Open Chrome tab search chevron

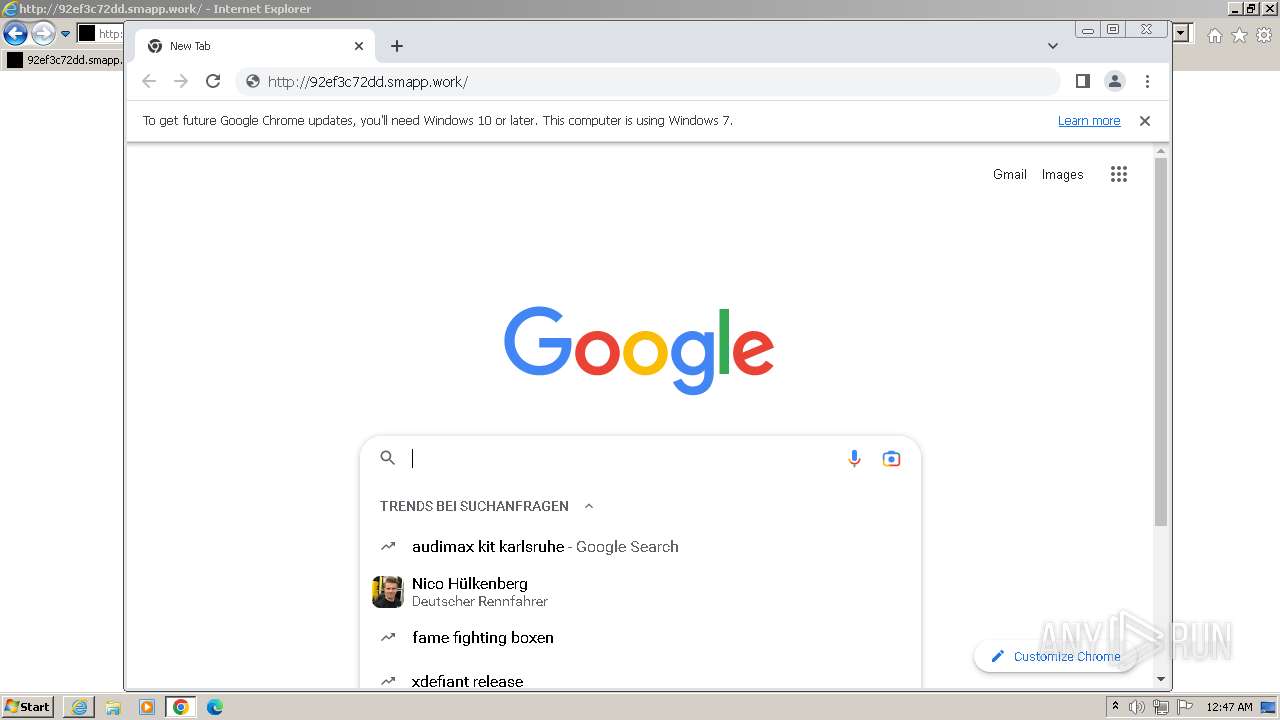[1053, 46]
